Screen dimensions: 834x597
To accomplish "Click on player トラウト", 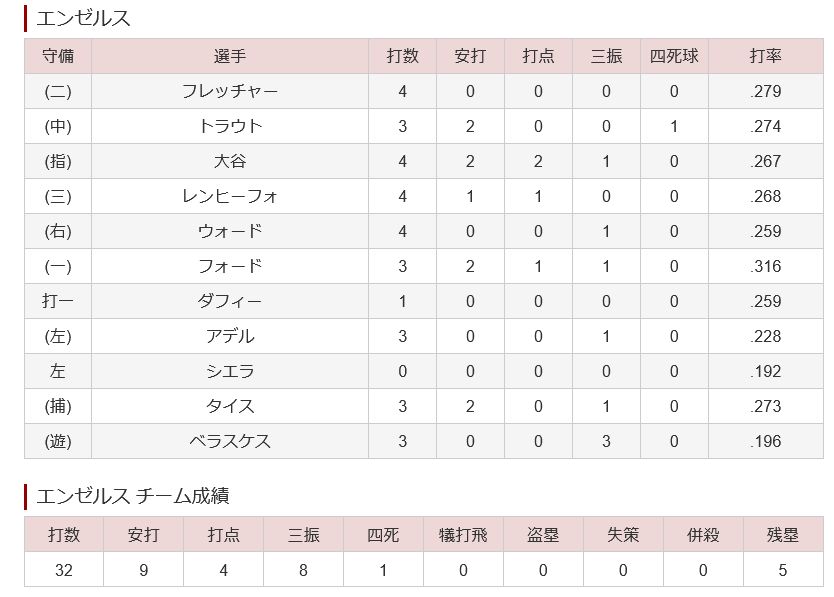I will [229, 127].
